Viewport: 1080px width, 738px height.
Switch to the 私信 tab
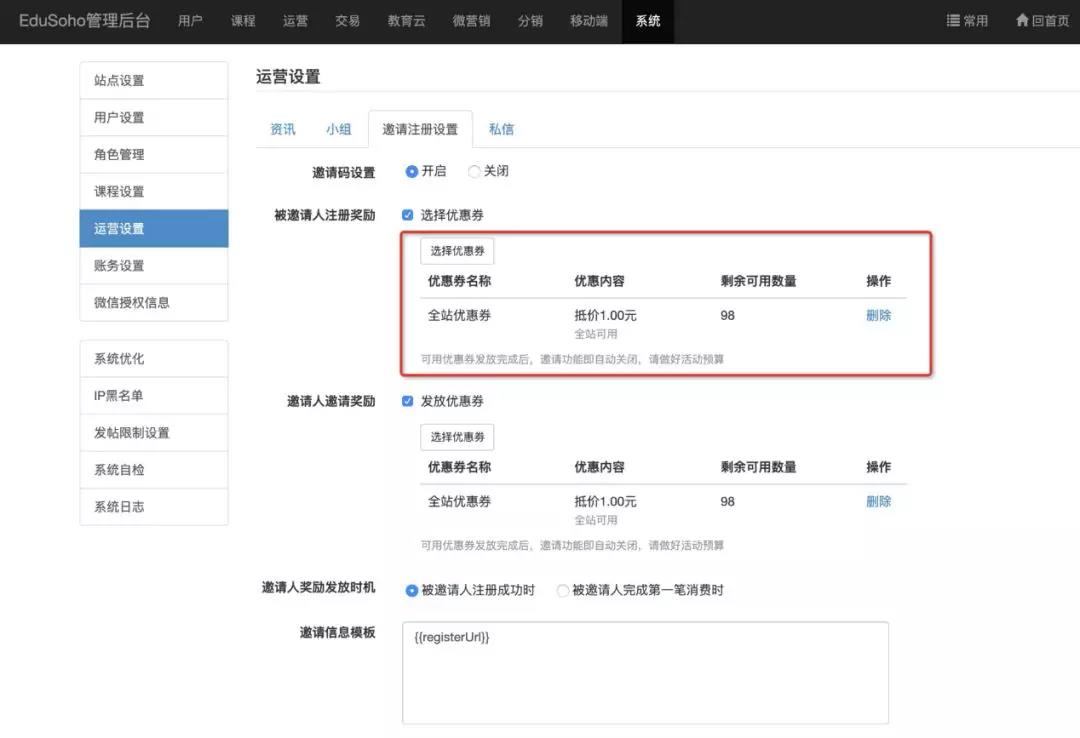click(x=501, y=129)
